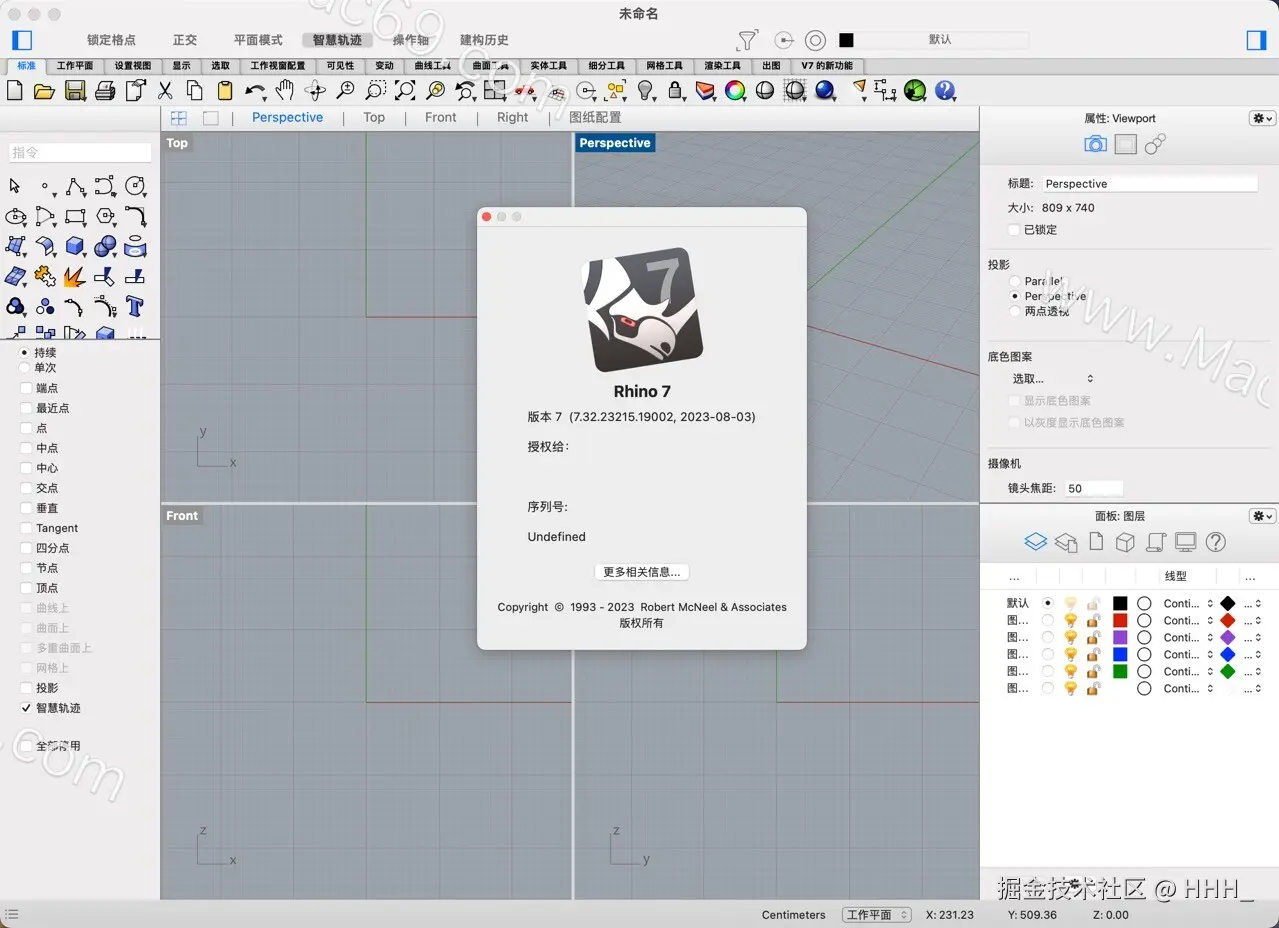Toggle the 建构历史 button
1279x928 pixels.
point(484,40)
